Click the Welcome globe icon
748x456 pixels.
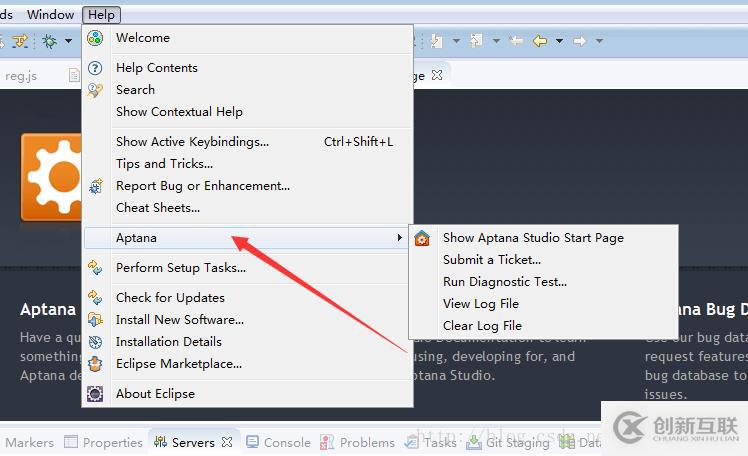(x=95, y=38)
